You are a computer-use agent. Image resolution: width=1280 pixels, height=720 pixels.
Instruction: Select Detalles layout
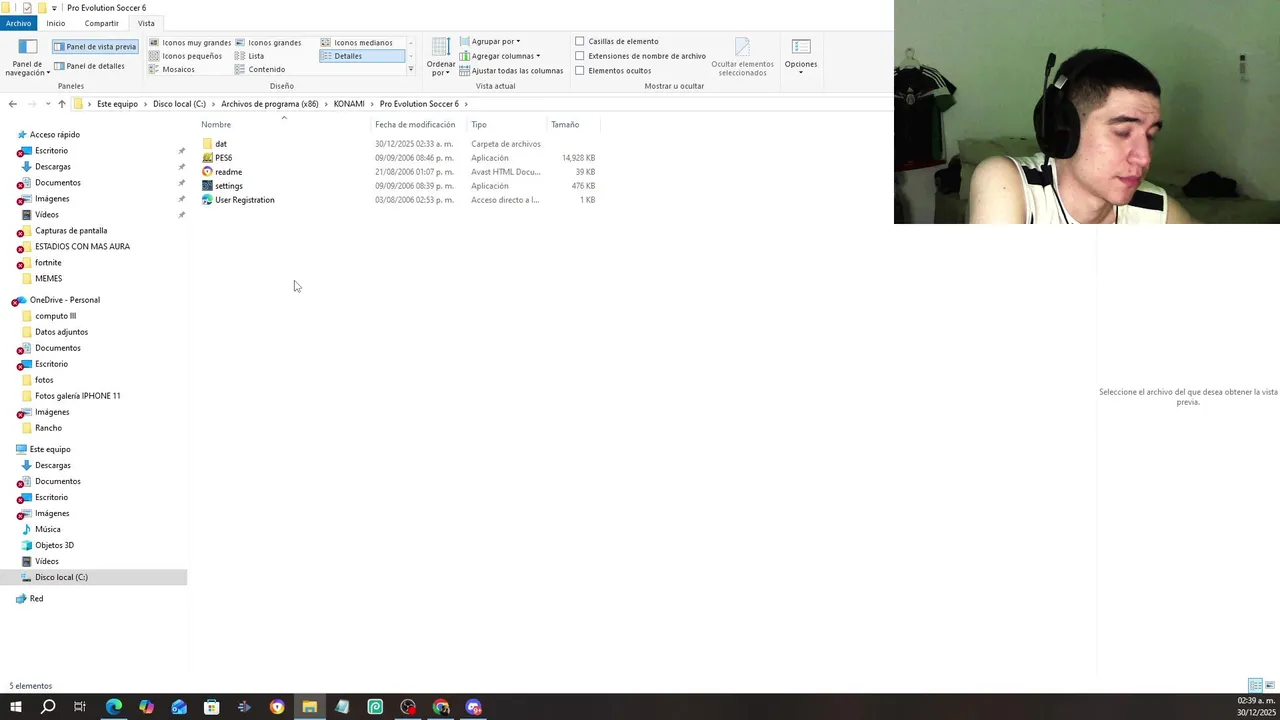click(x=362, y=56)
